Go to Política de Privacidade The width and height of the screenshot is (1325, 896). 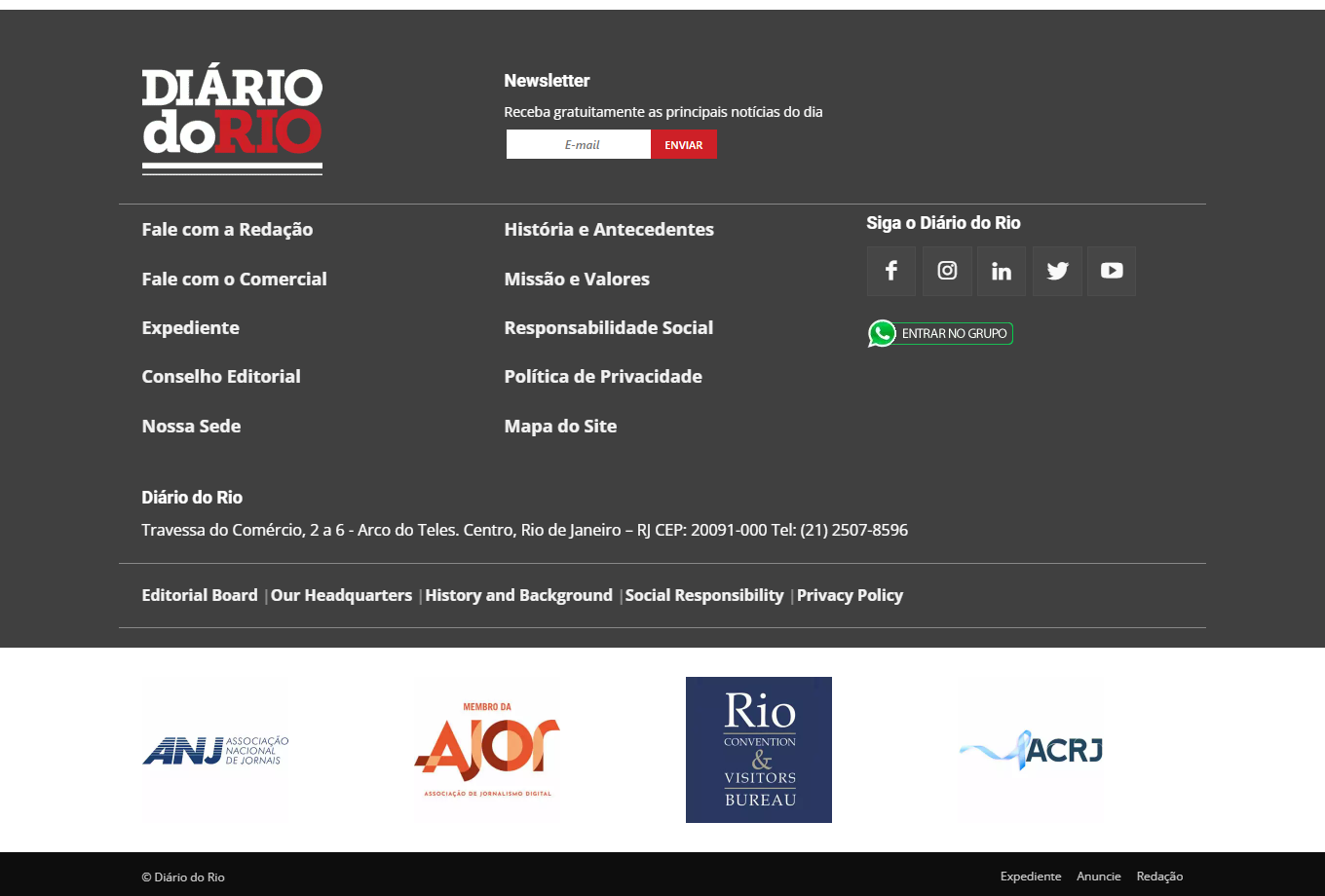pyautogui.click(x=603, y=377)
